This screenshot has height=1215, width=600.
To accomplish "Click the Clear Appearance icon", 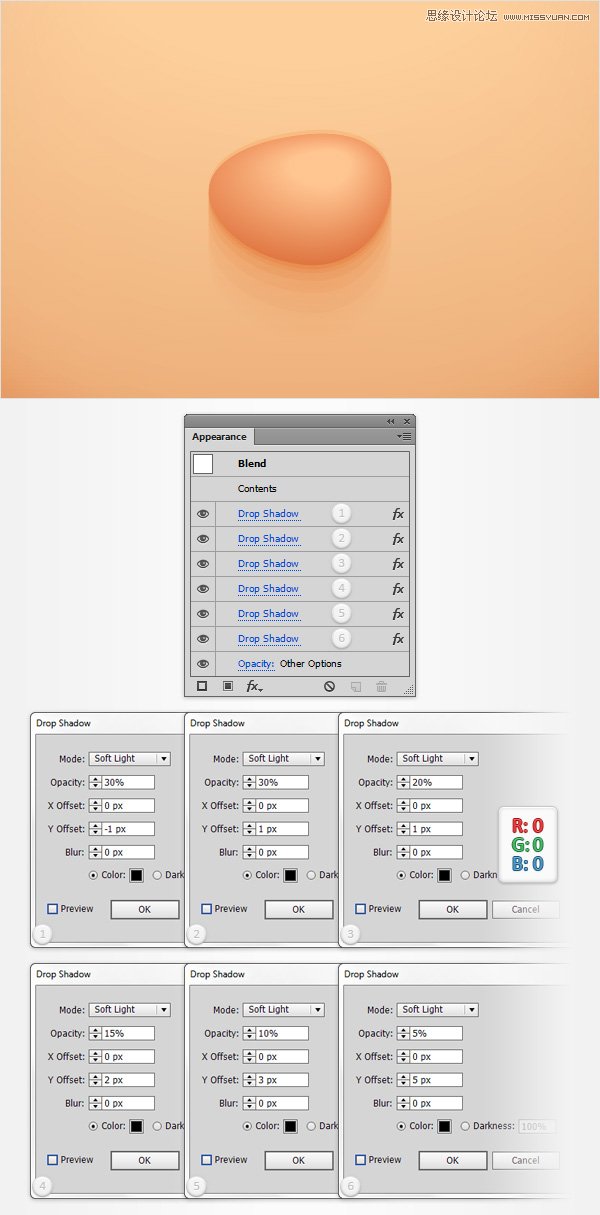I will point(329,687).
